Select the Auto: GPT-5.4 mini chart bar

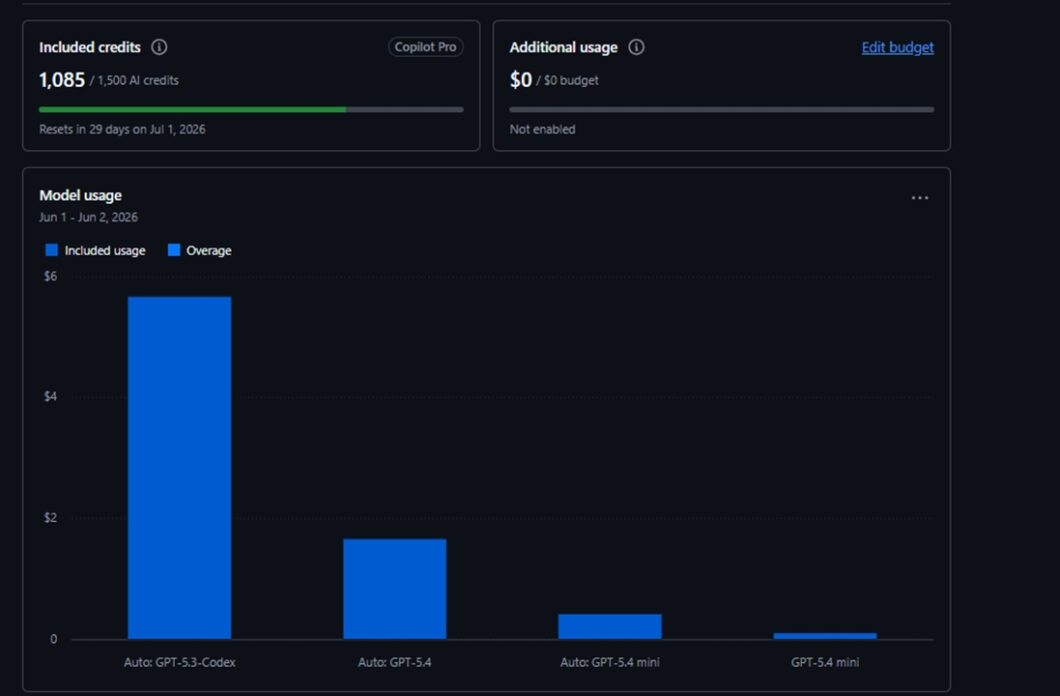610,626
